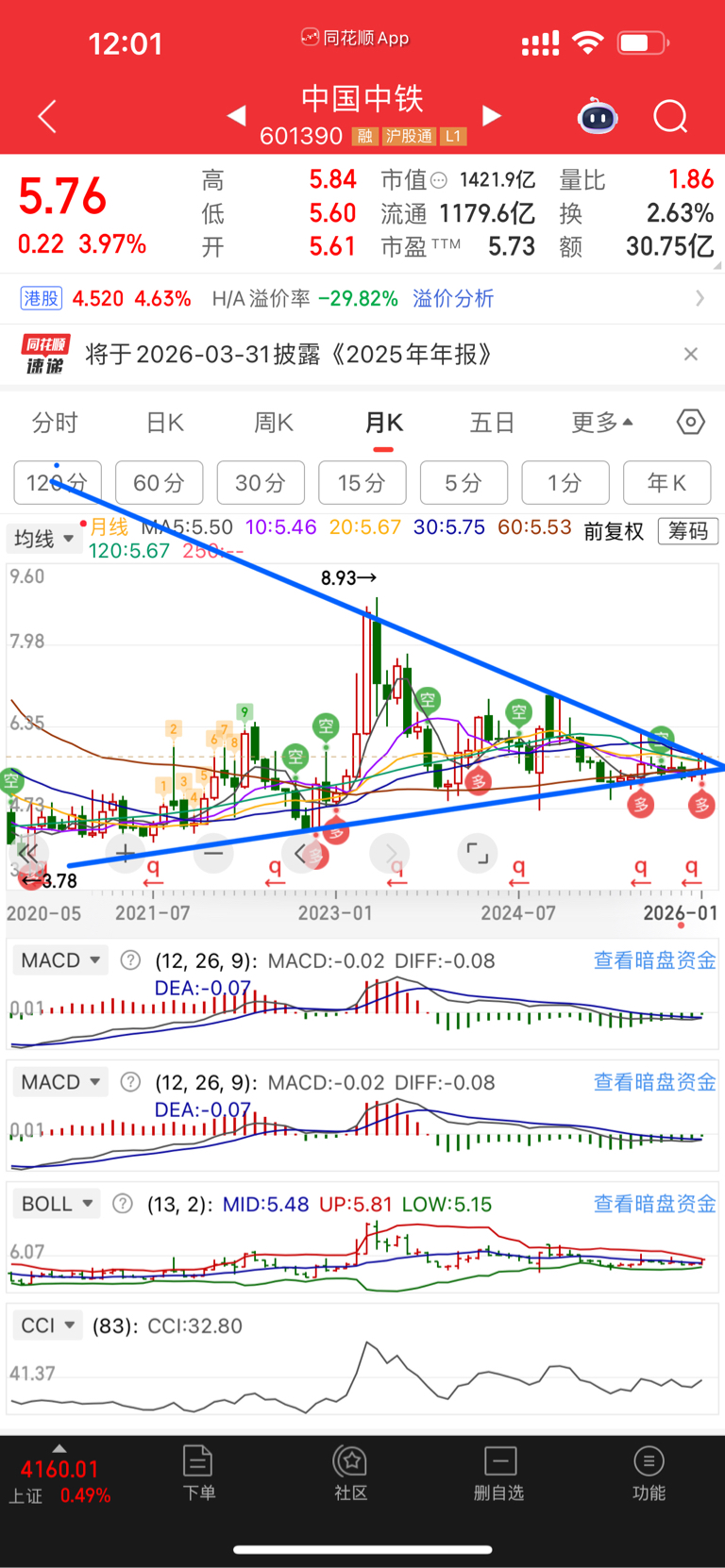Tap the stock code 601390
The image size is (725, 1568).
[301, 136]
